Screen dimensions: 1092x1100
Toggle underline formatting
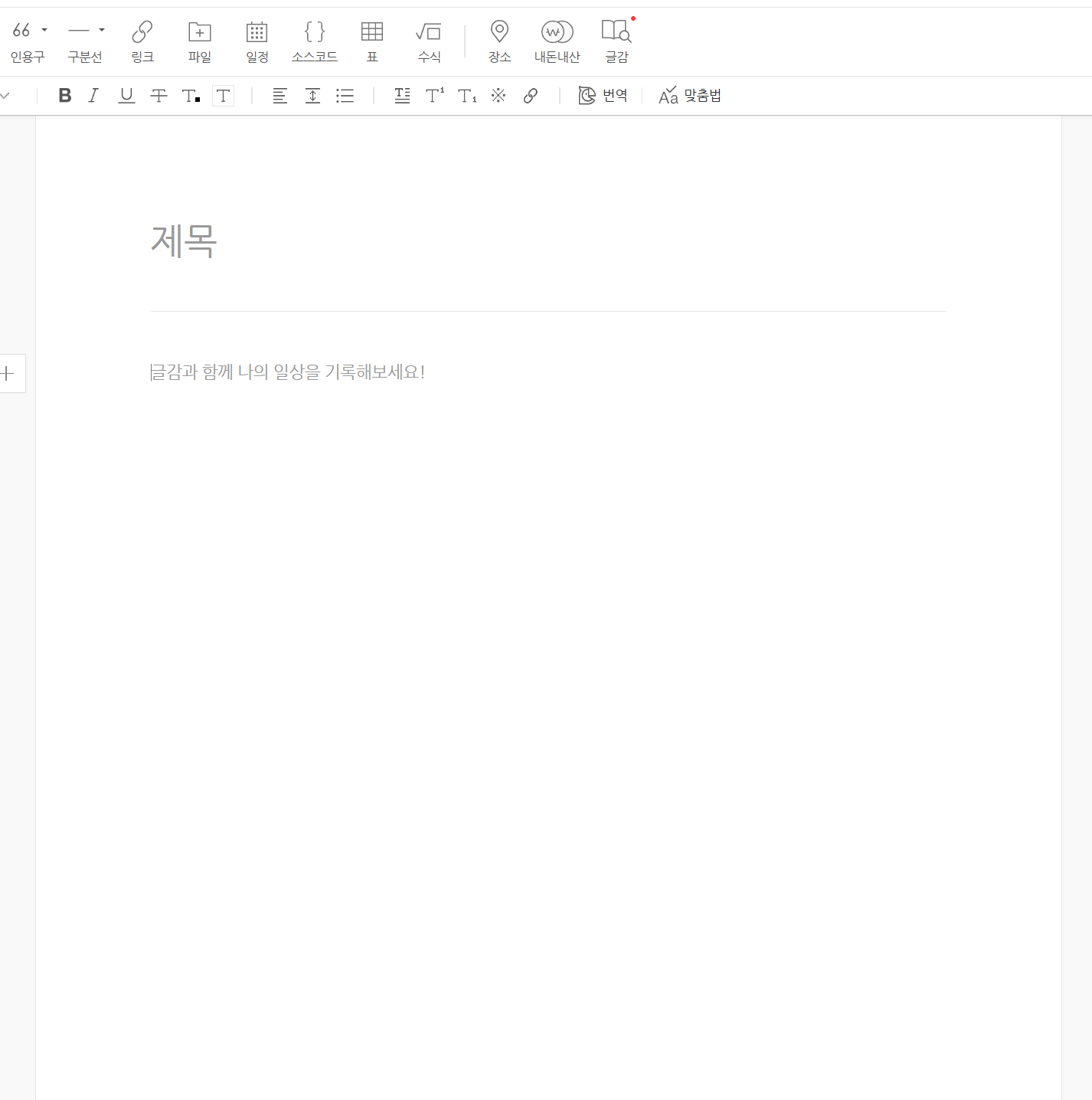tap(126, 96)
